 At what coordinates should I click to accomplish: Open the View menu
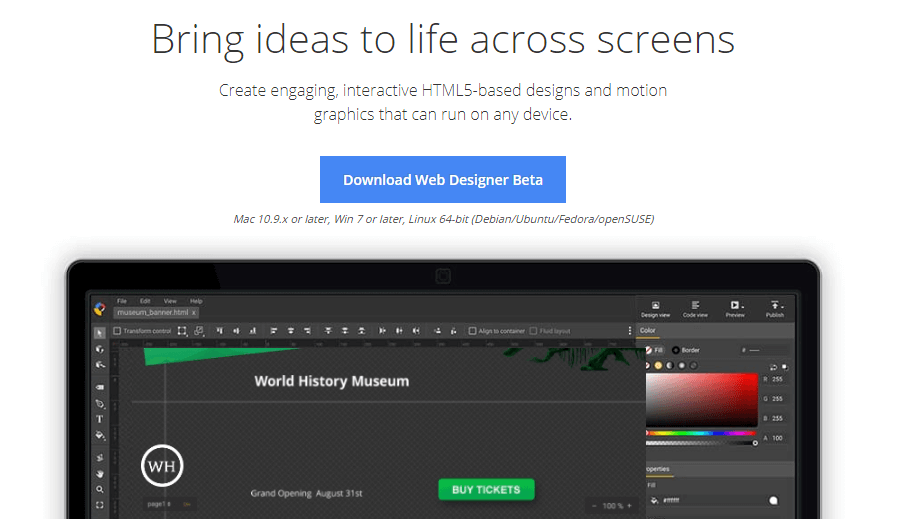[170, 301]
